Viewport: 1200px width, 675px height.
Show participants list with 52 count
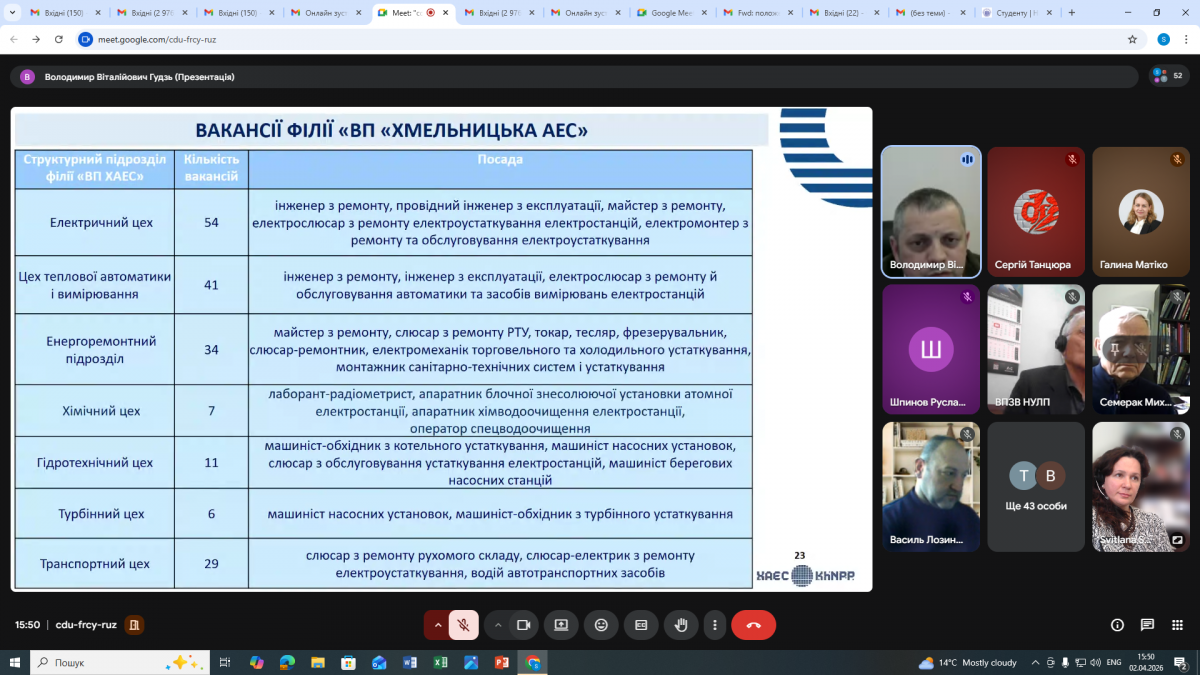point(1167,76)
